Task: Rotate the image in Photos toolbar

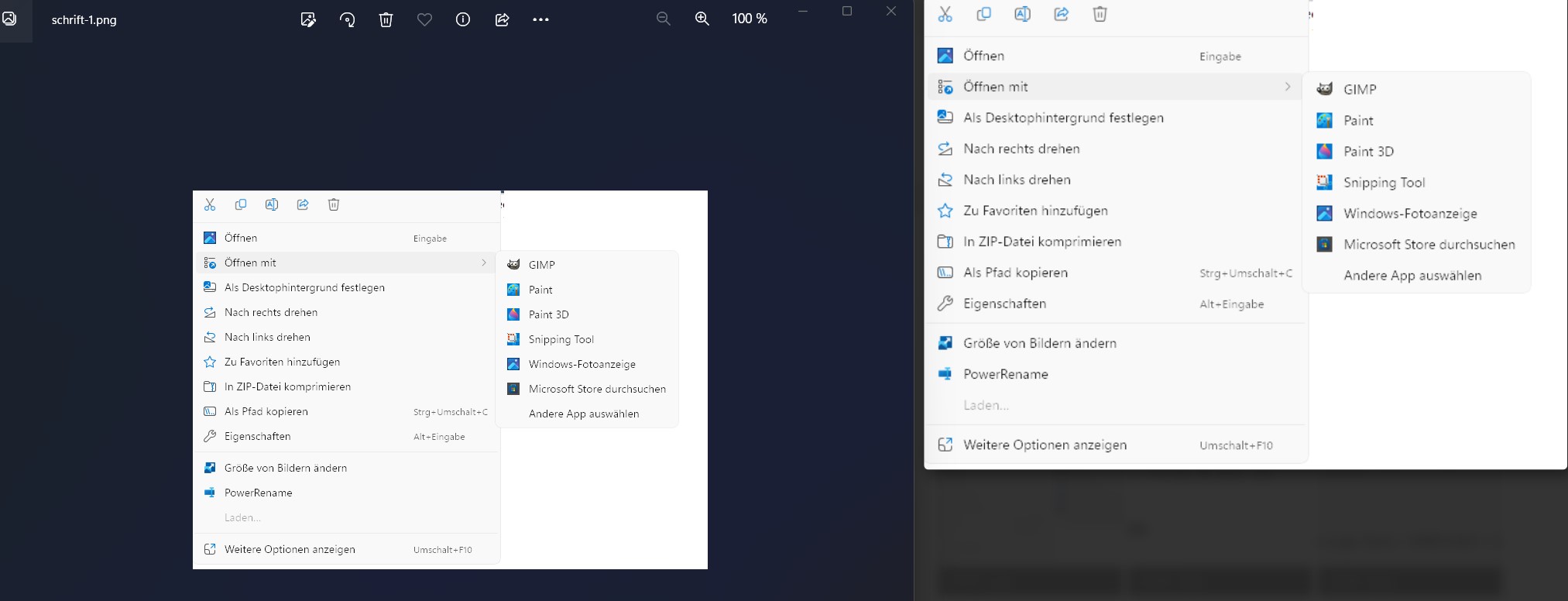Action: pos(348,20)
